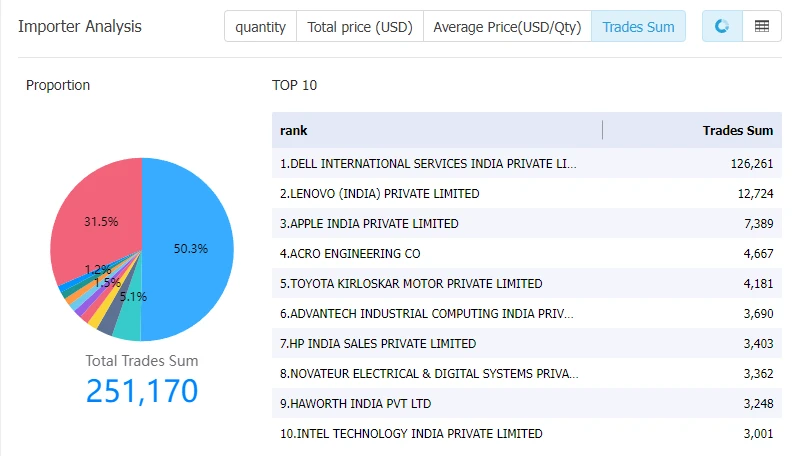Click the rank column header

coord(437,130)
